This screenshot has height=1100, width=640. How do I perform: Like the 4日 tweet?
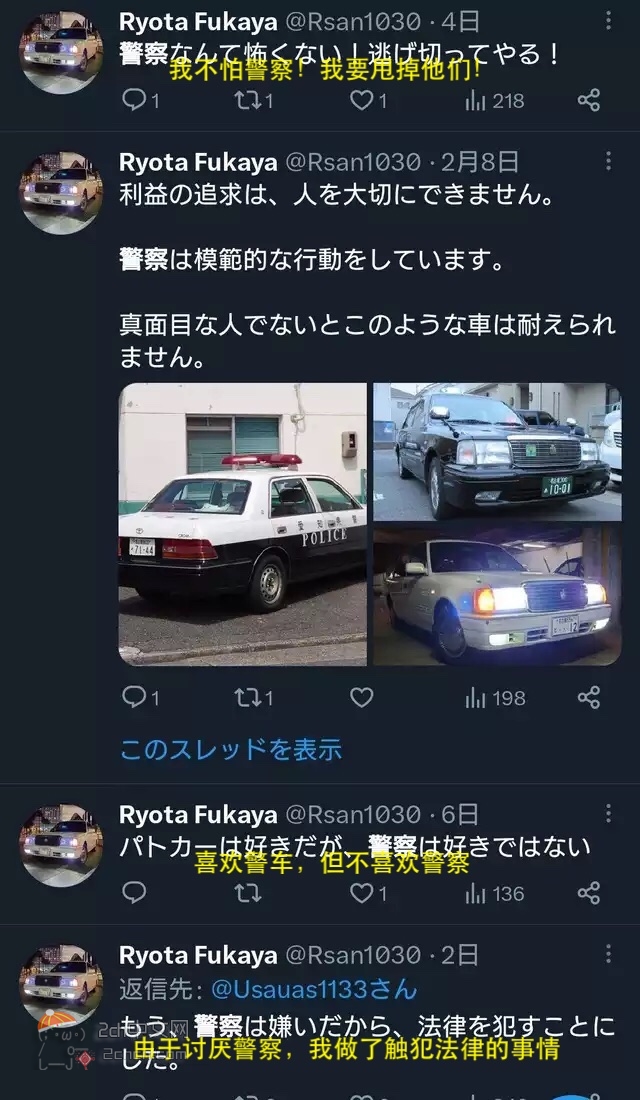[368, 101]
